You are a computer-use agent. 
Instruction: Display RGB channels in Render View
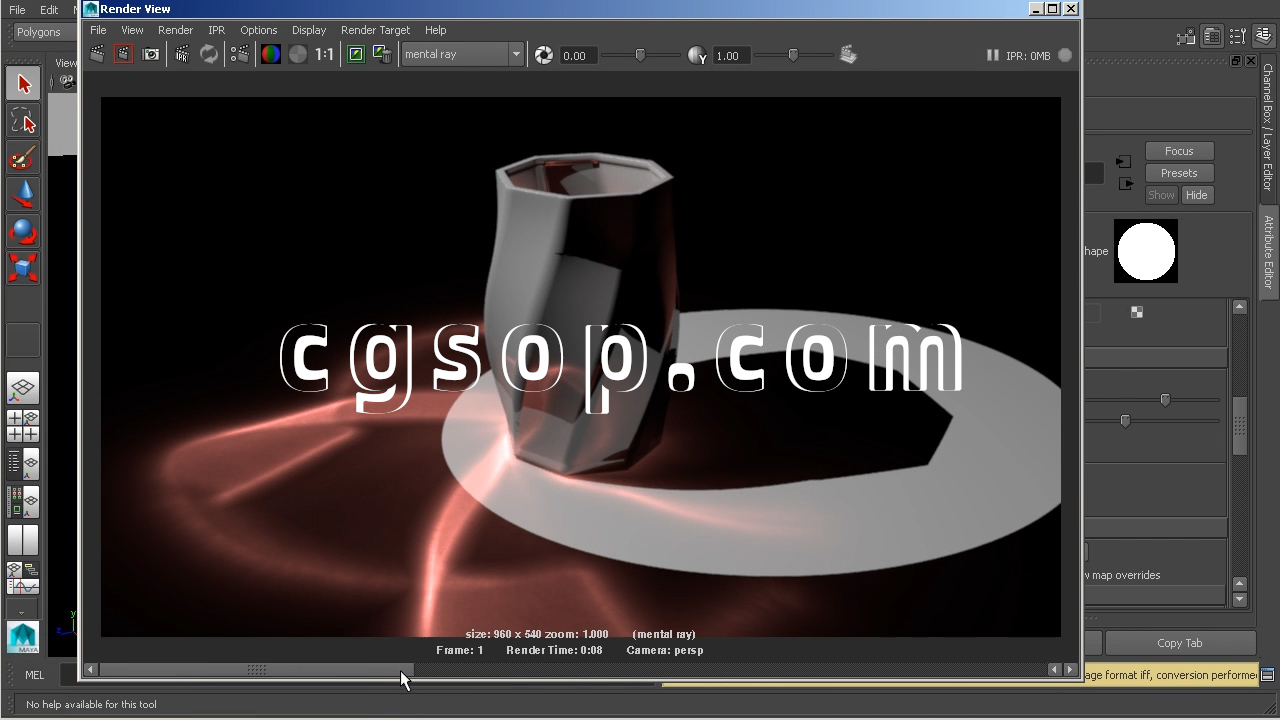pyautogui.click(x=271, y=55)
